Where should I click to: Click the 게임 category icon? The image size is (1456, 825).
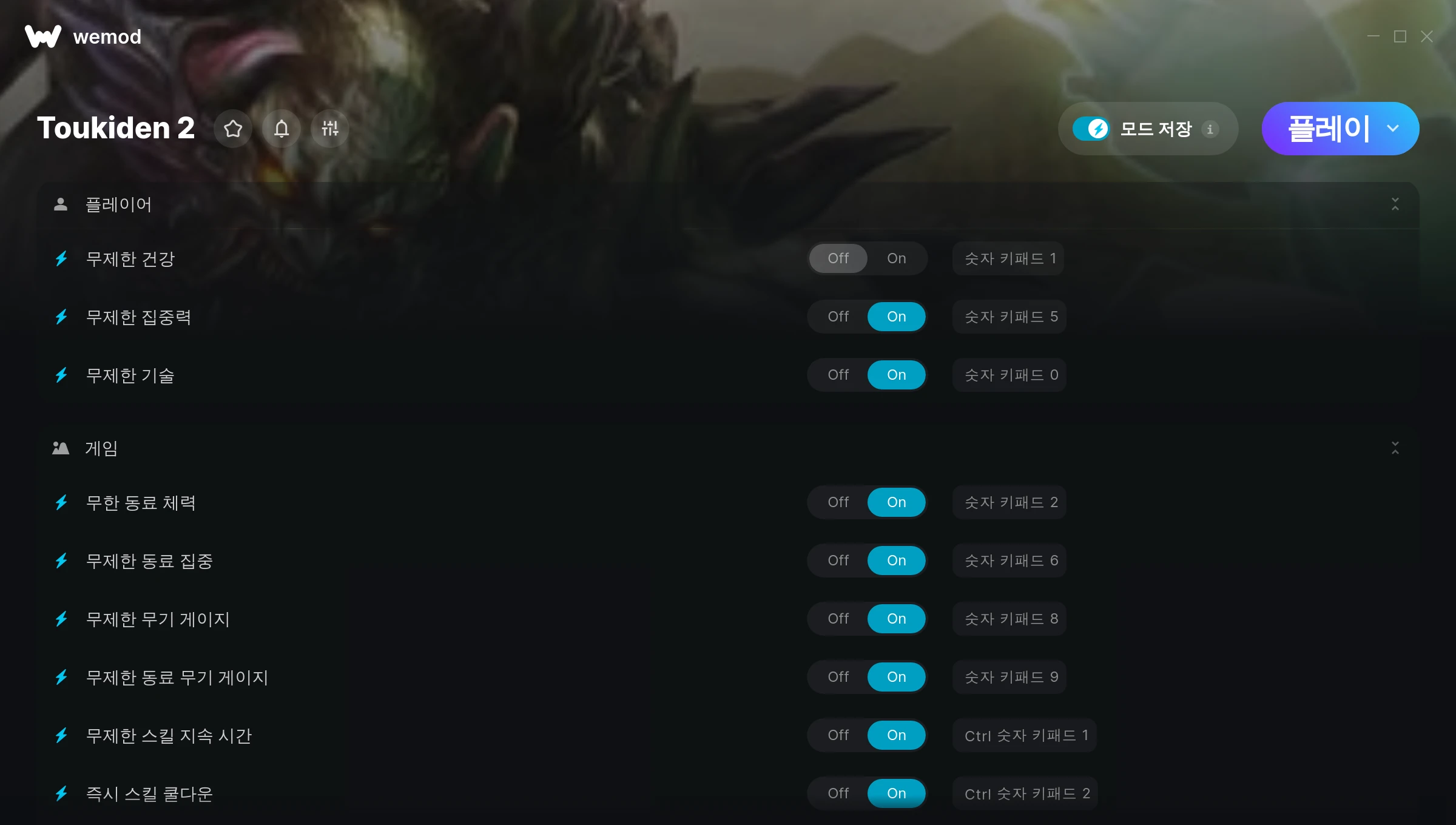pyautogui.click(x=61, y=448)
